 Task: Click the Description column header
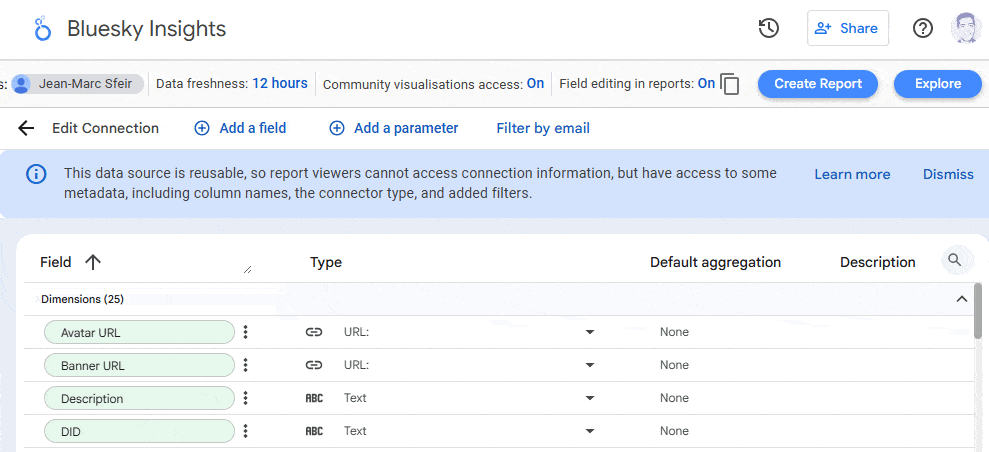[x=877, y=262]
